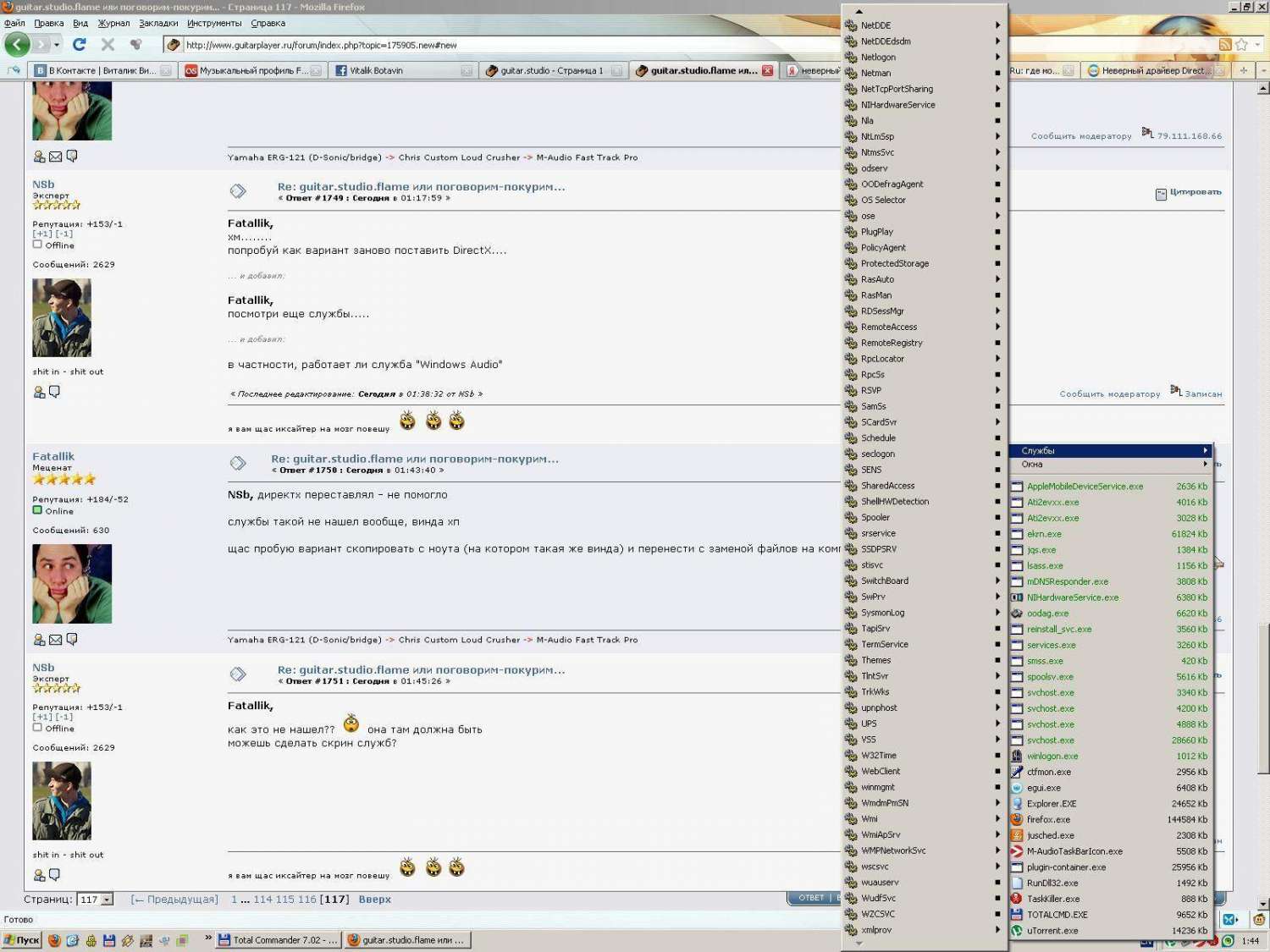Open the "Fatallik" username link

[x=53, y=456]
